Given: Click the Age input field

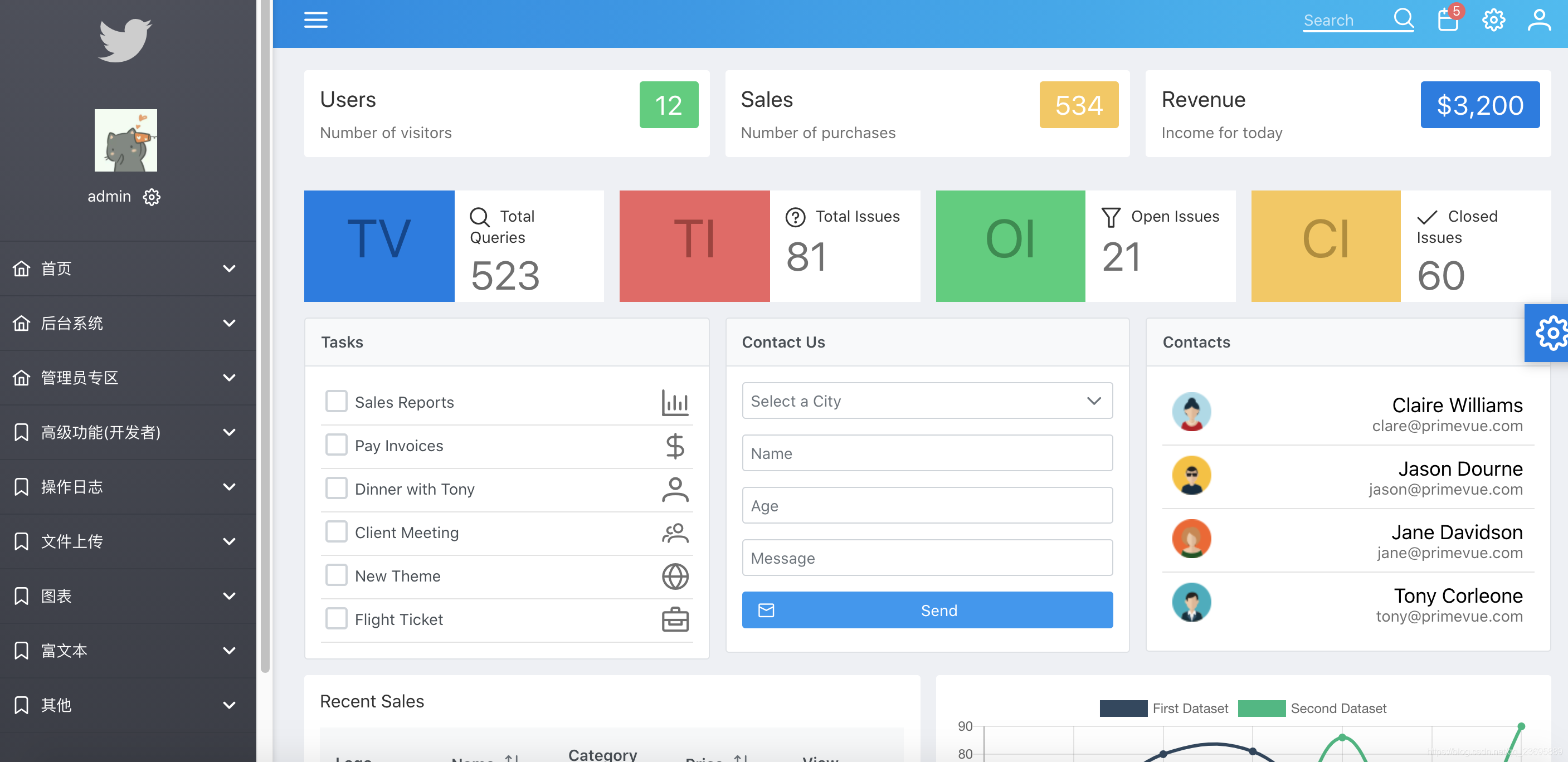Looking at the screenshot, I should pyautogui.click(x=927, y=505).
